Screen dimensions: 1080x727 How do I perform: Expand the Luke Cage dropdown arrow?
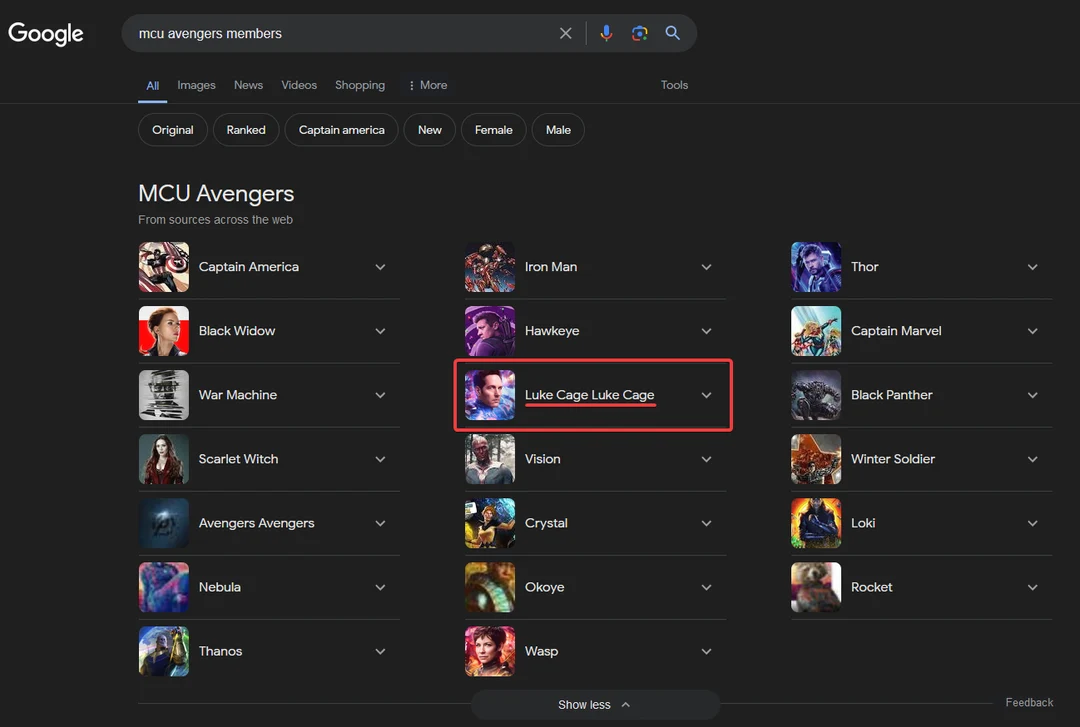coord(706,395)
